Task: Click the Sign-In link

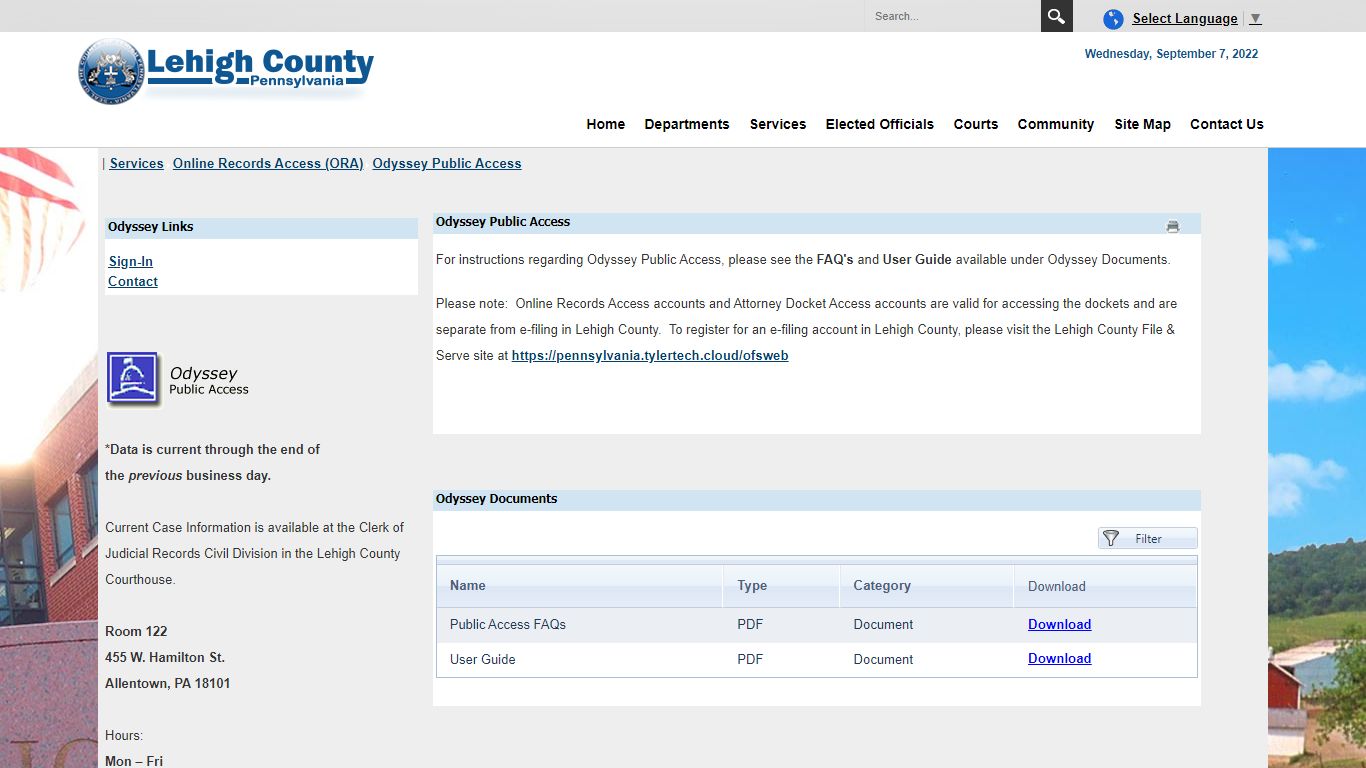Action: pos(131,261)
